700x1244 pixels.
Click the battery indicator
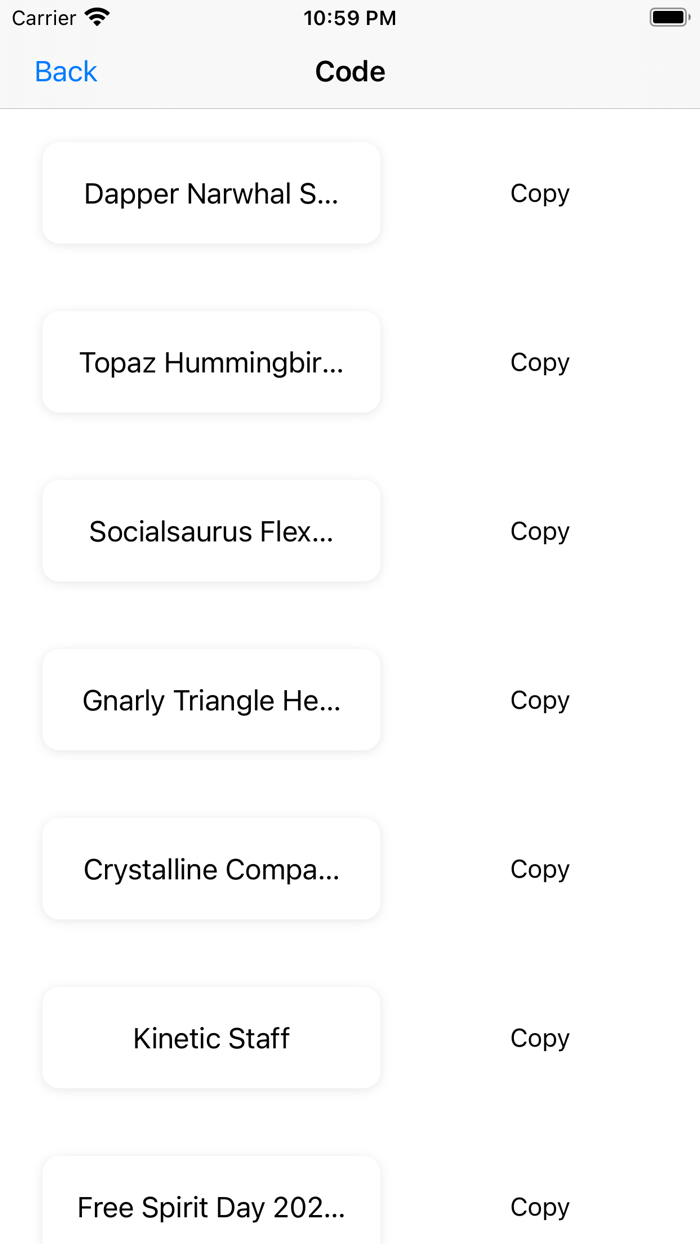point(668,17)
